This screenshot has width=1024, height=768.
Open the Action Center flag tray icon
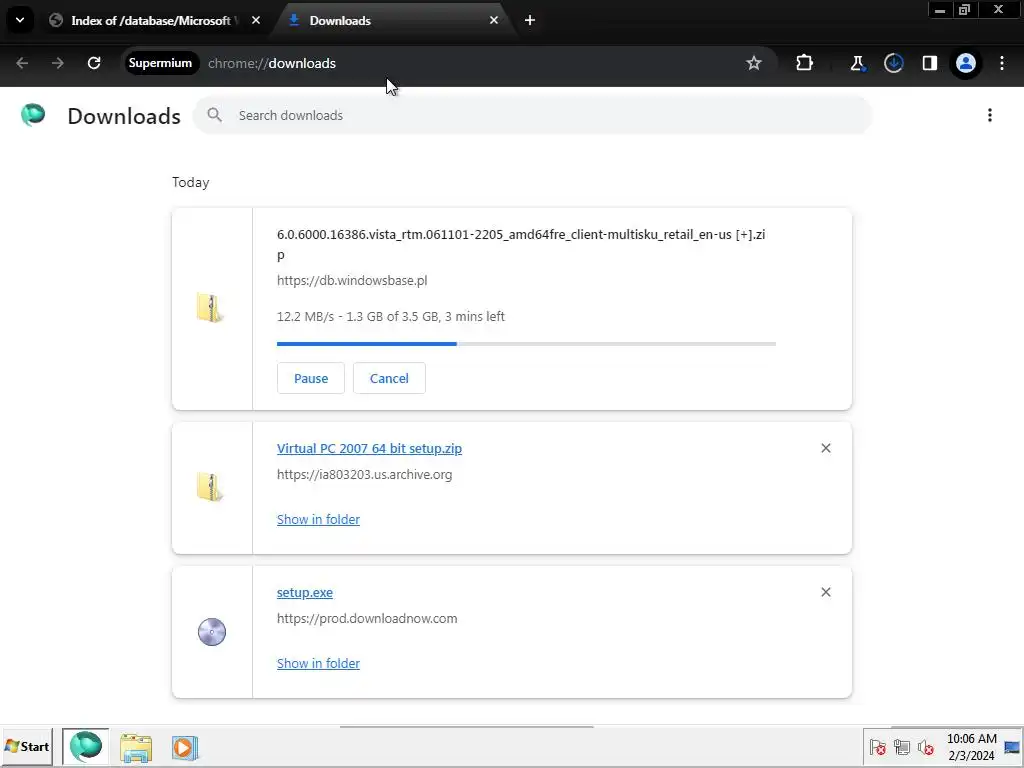tap(878, 748)
